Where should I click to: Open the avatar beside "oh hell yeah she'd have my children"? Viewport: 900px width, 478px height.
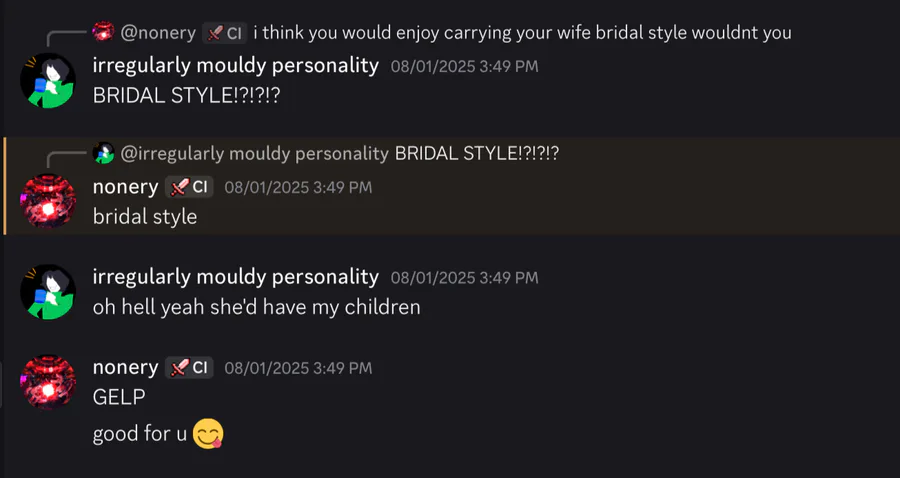pyautogui.click(x=48, y=292)
